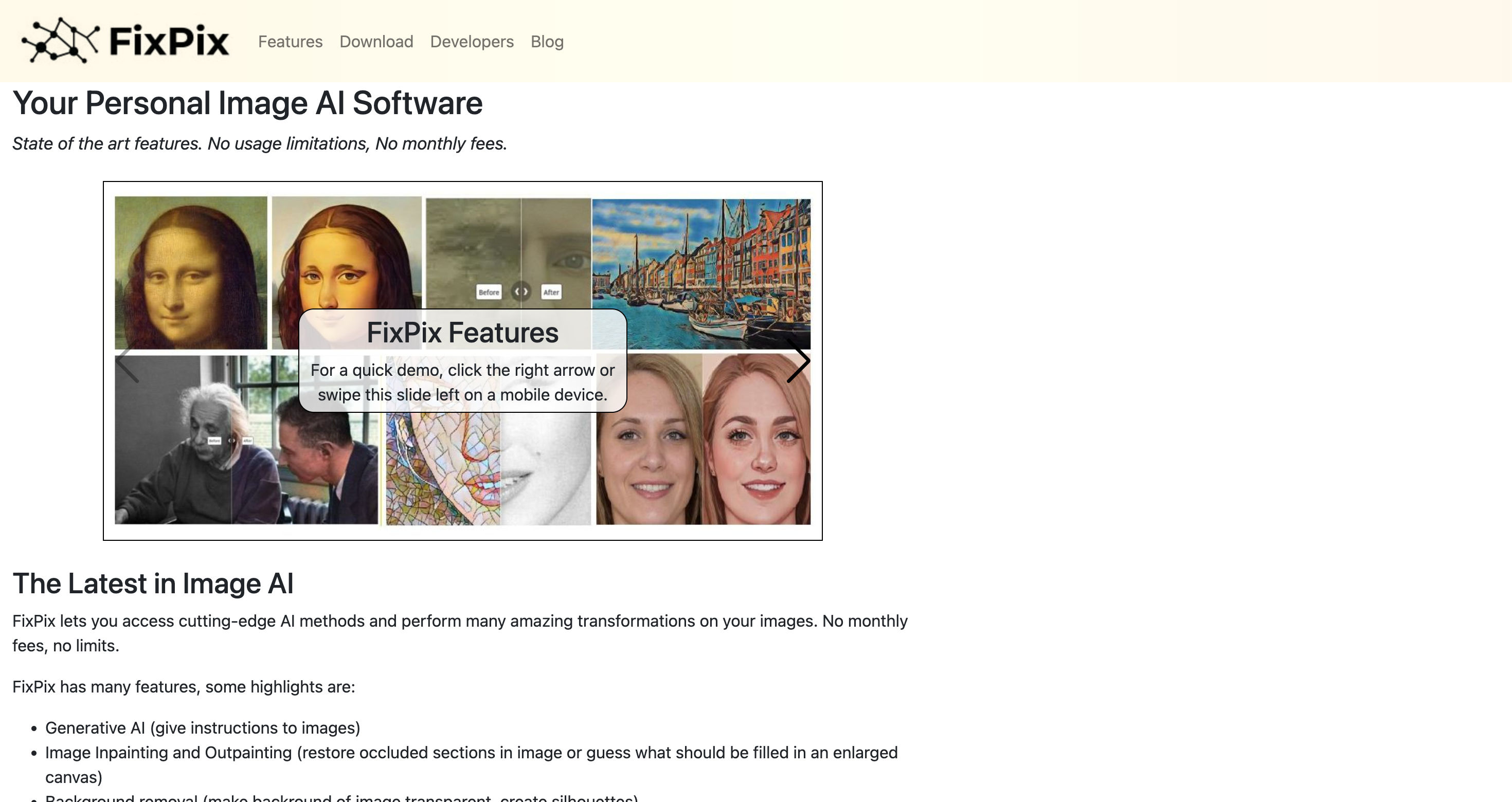Go back with the carousel left arrow
The height and width of the screenshot is (802, 1512).
tap(127, 361)
